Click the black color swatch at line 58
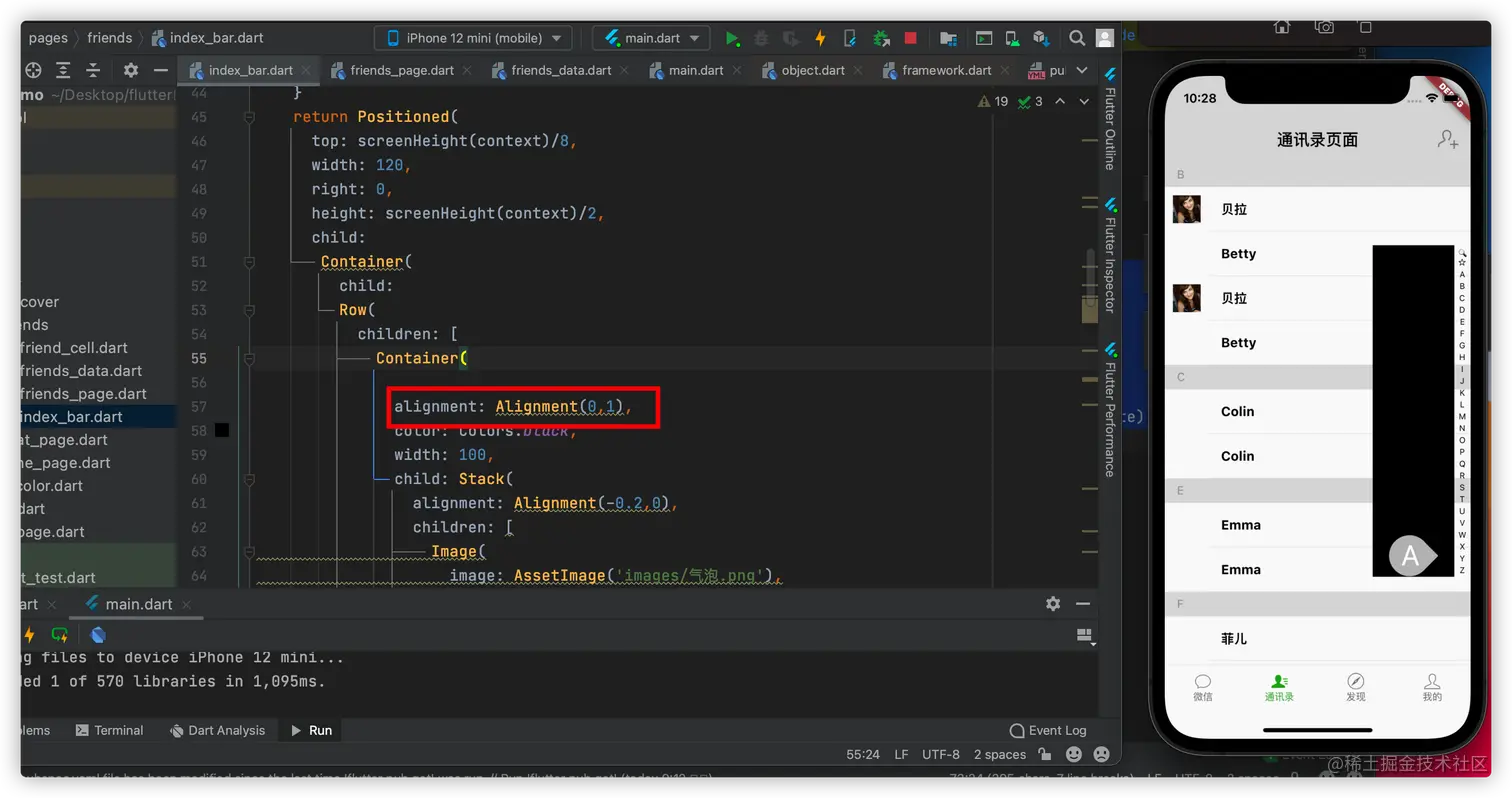Viewport: 1512px width, 798px height. (222, 430)
